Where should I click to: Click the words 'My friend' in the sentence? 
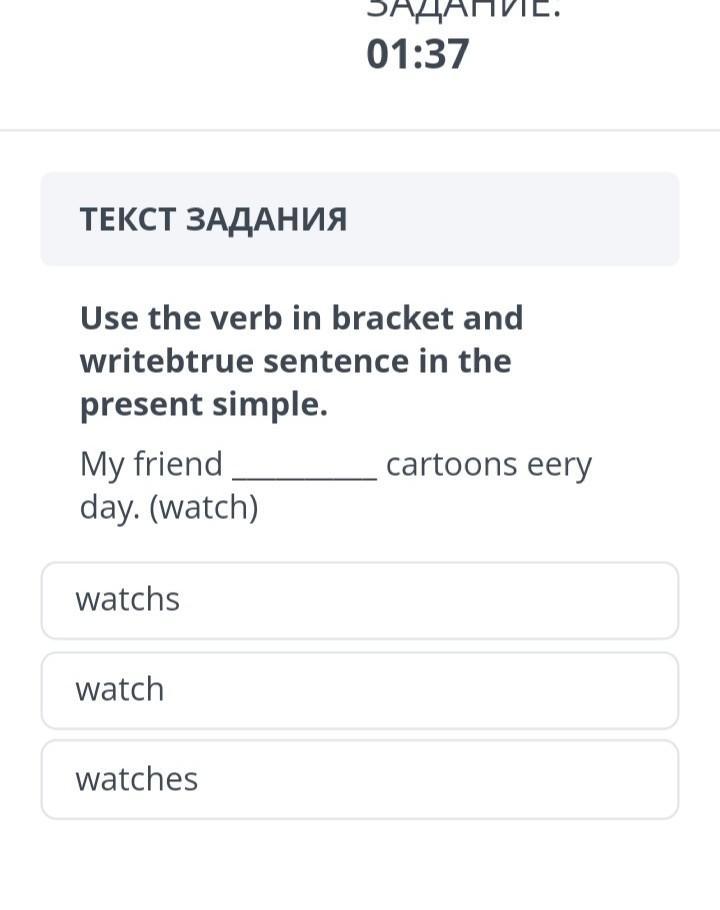tap(151, 465)
